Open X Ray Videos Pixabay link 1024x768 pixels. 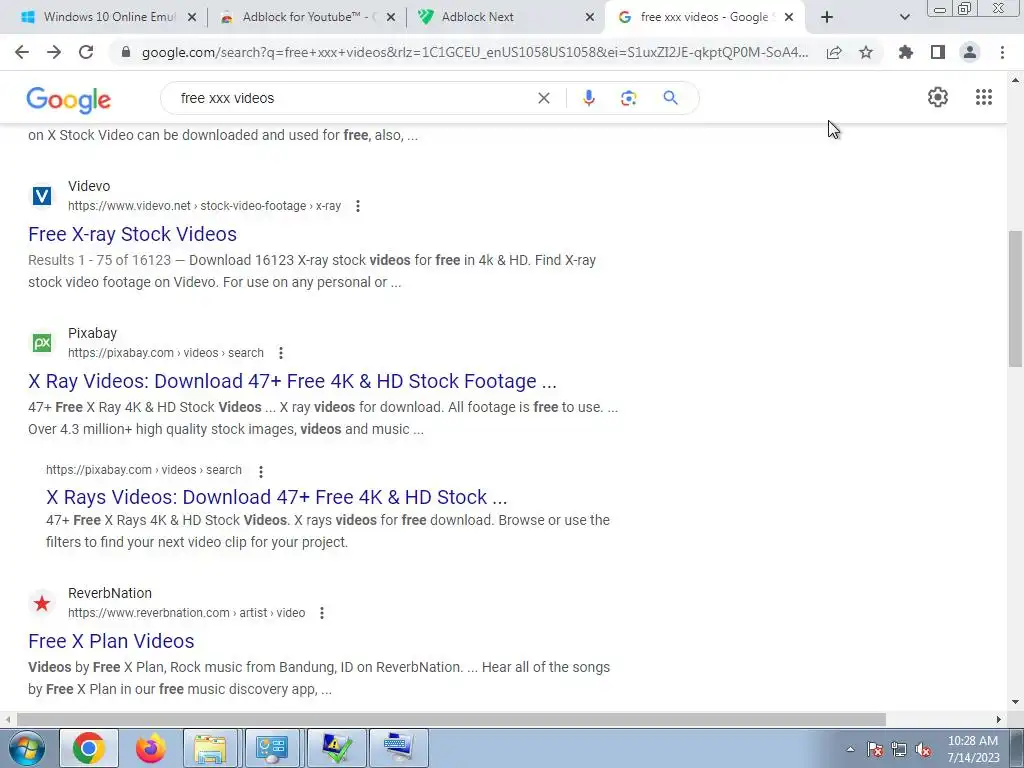[293, 381]
